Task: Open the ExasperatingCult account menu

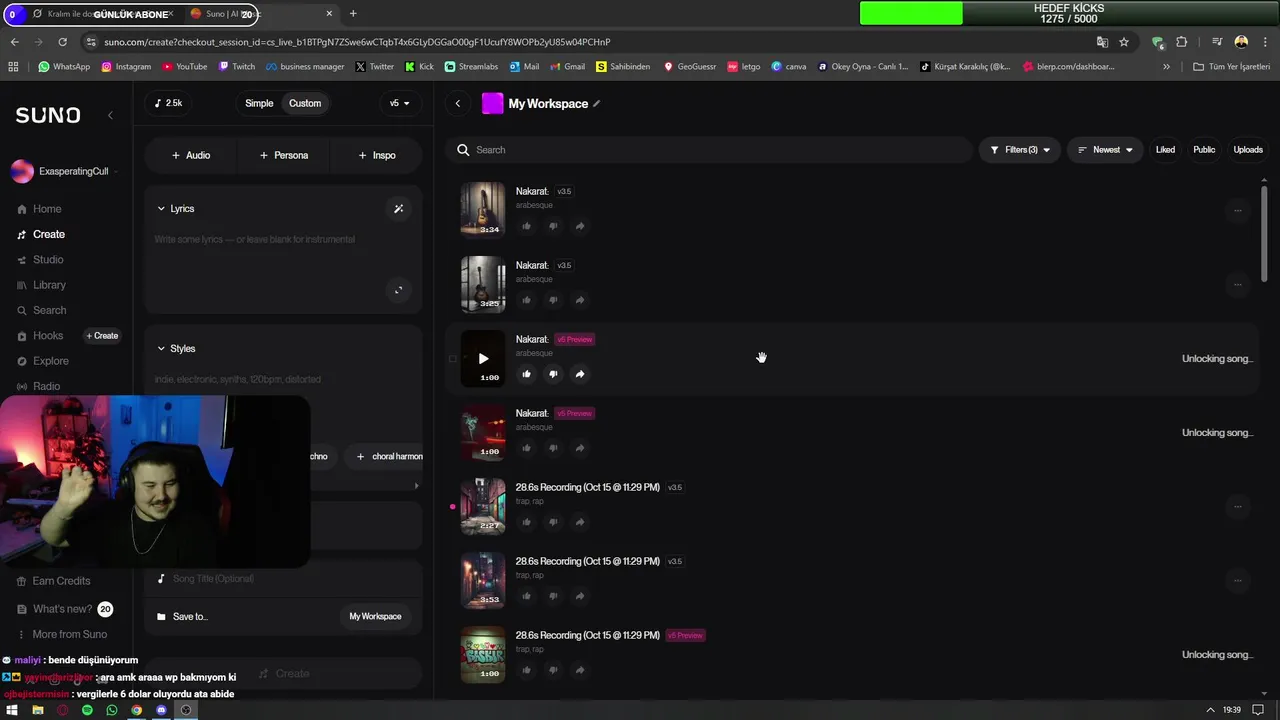Action: (x=64, y=172)
